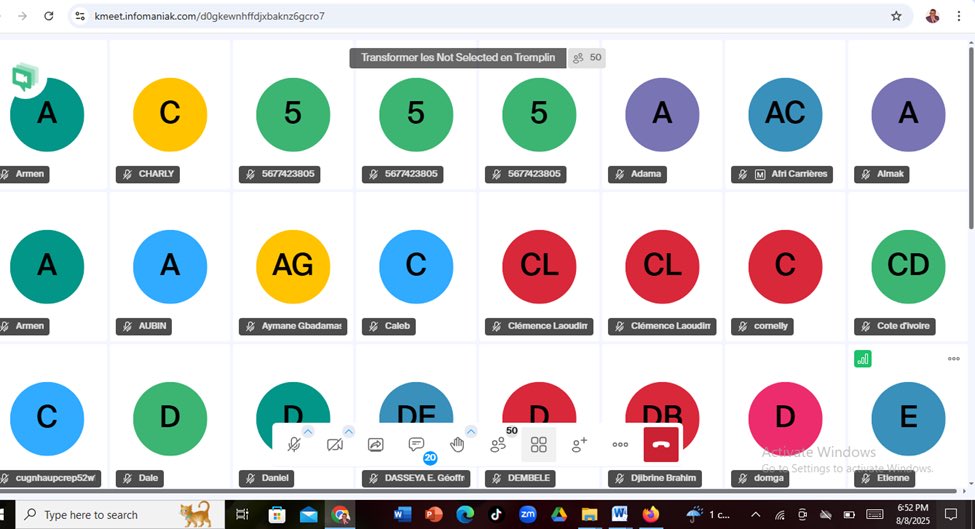Reload the browser page

tap(49, 16)
